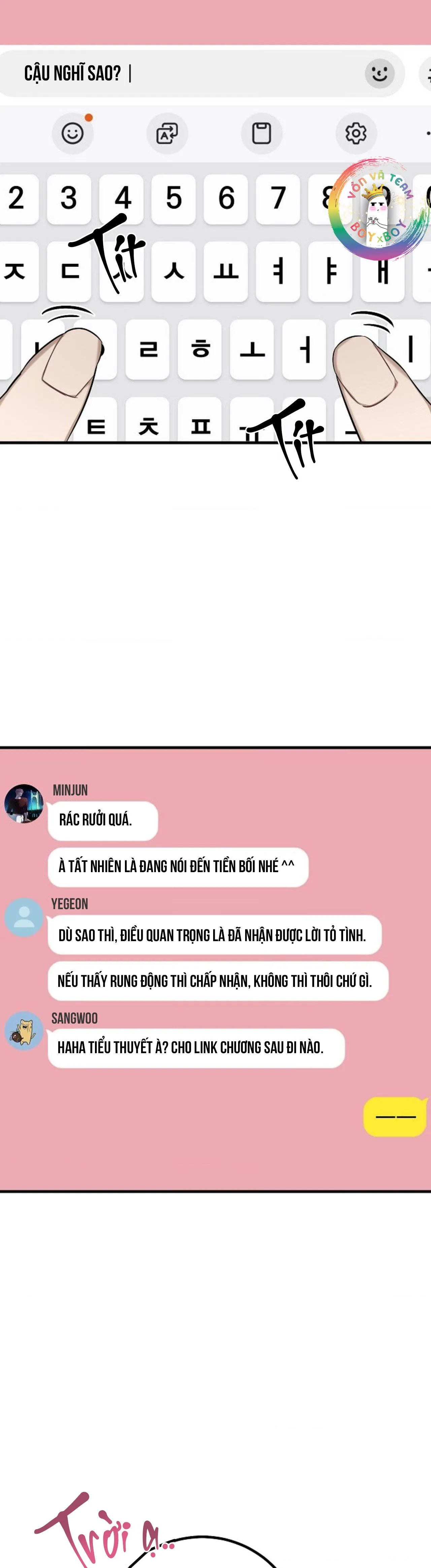Tap the translate icon in keyboard toolbar
The height and width of the screenshot is (1568, 431).
tap(167, 133)
